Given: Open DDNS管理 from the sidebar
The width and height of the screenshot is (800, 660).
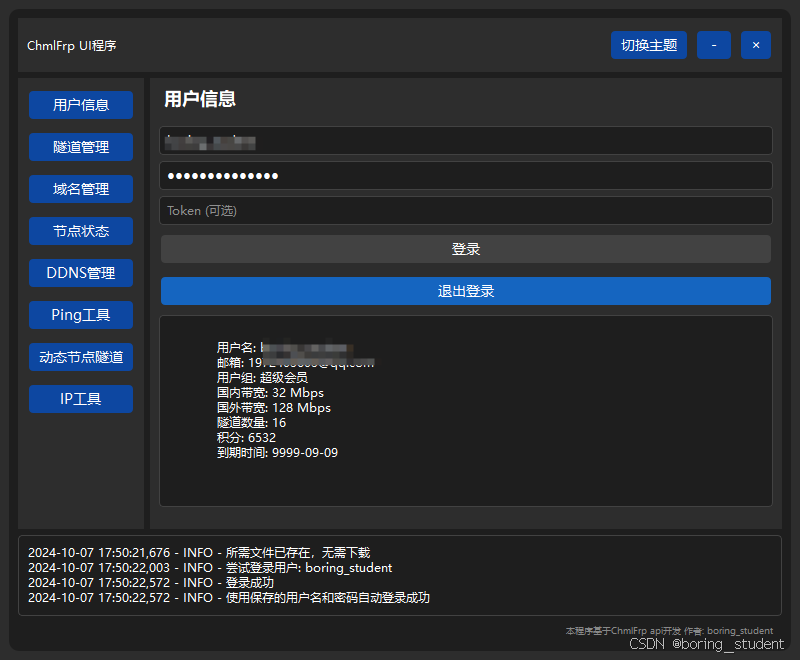Looking at the screenshot, I should (x=81, y=273).
